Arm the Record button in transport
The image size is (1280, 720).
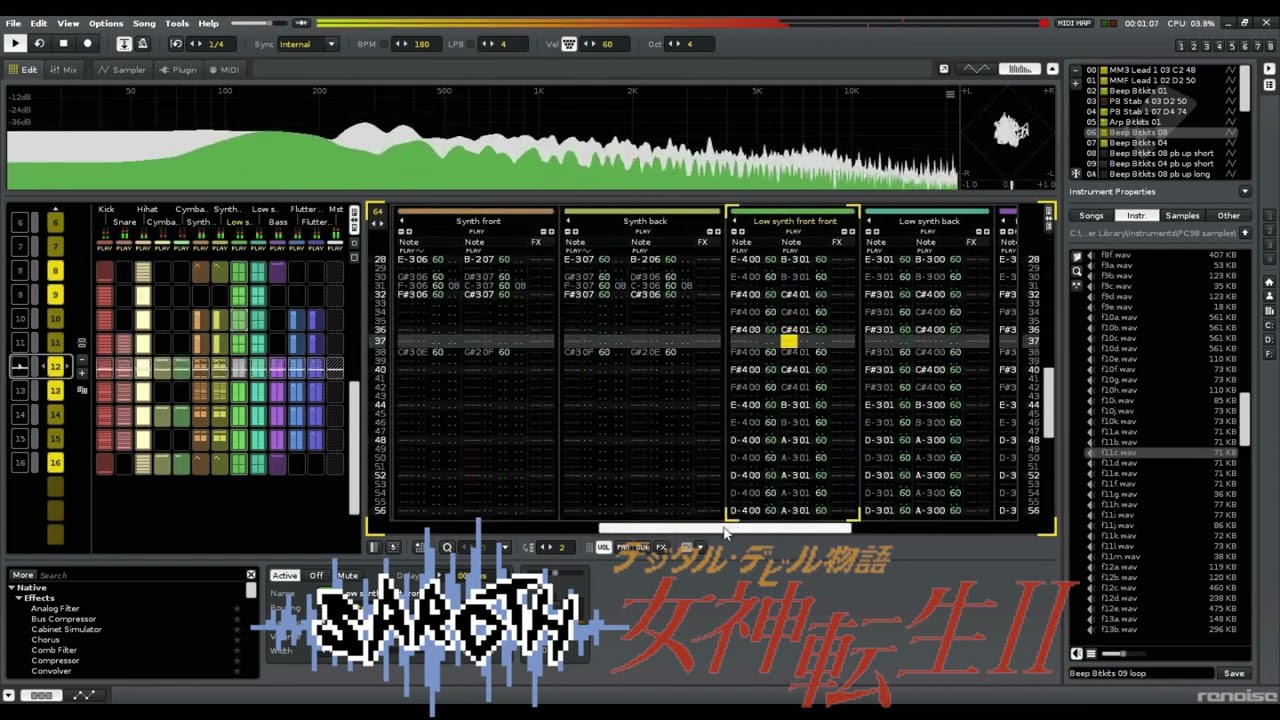point(87,43)
